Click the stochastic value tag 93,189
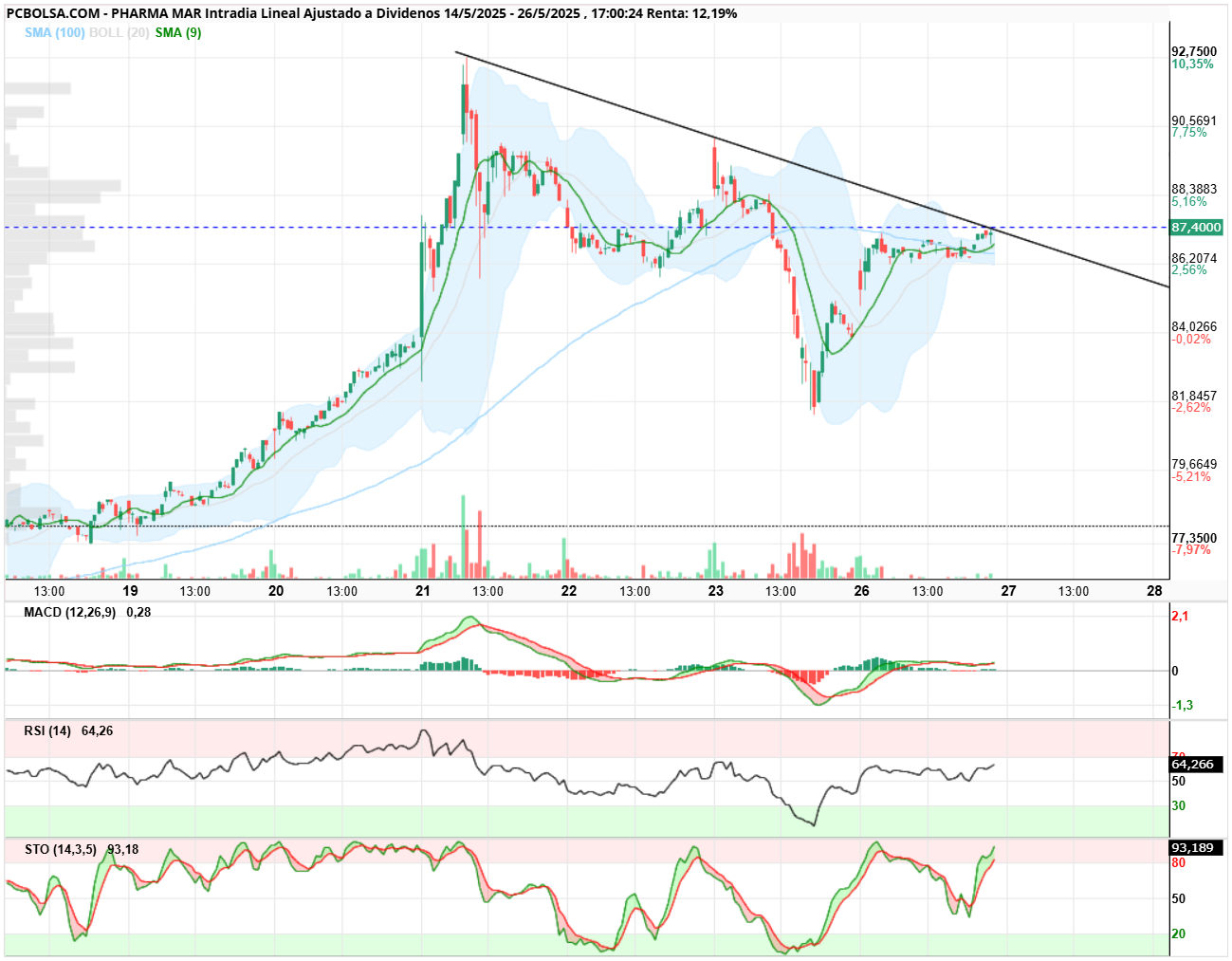Image resolution: width=1232 pixels, height=961 pixels. click(1195, 848)
